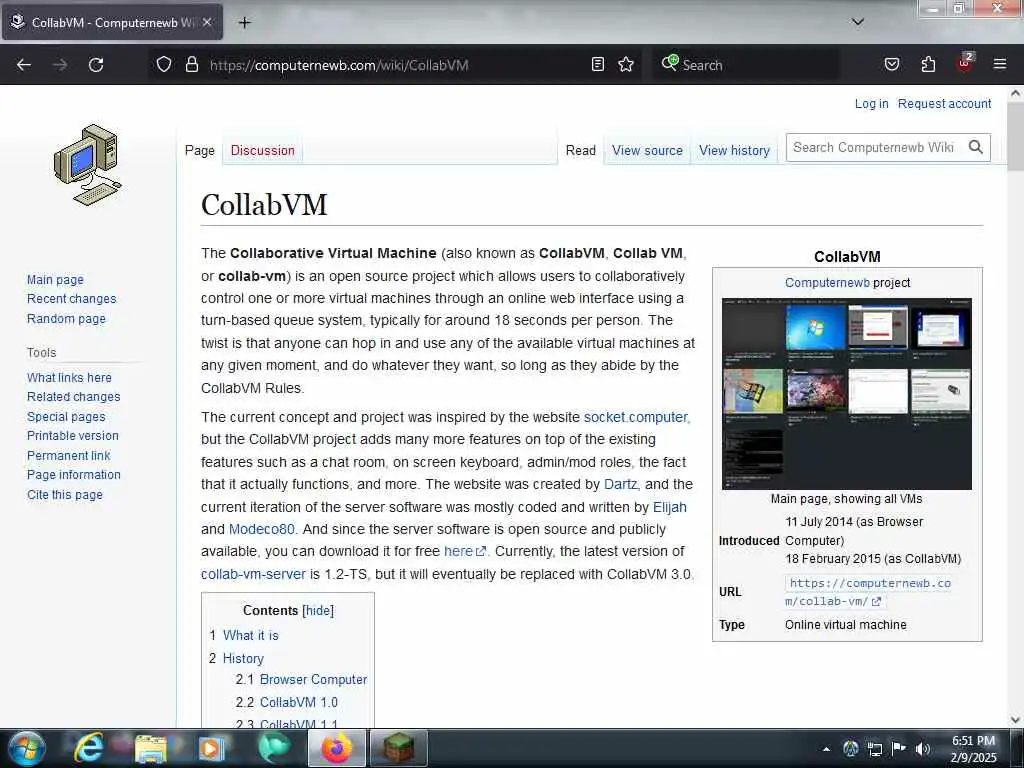
Task: Open a new tab with plus button
Action: coord(244,23)
